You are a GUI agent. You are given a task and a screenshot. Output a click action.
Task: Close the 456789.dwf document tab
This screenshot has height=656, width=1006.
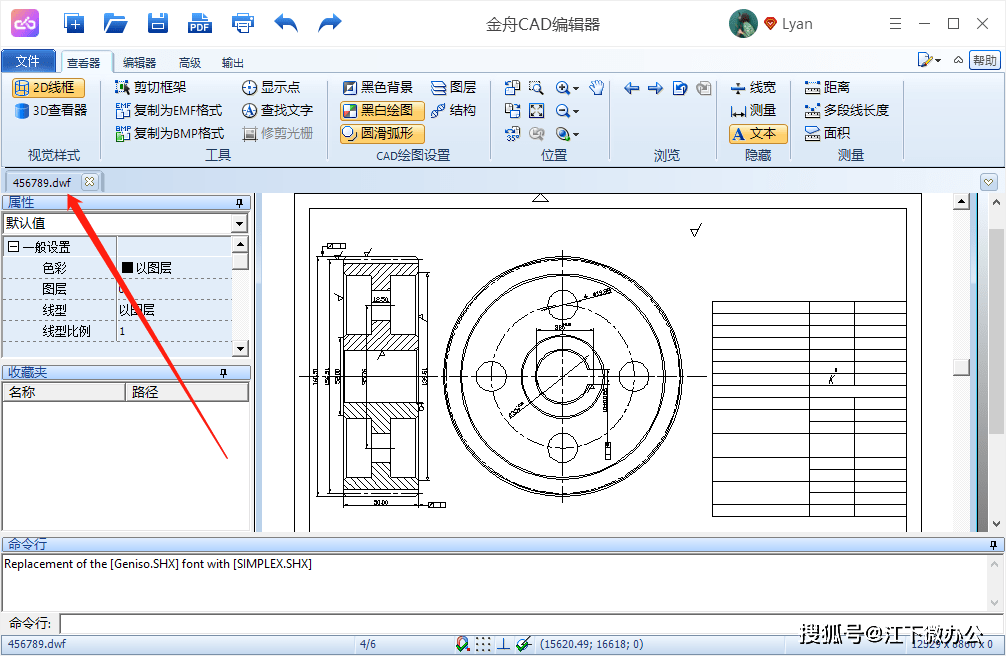pos(90,182)
